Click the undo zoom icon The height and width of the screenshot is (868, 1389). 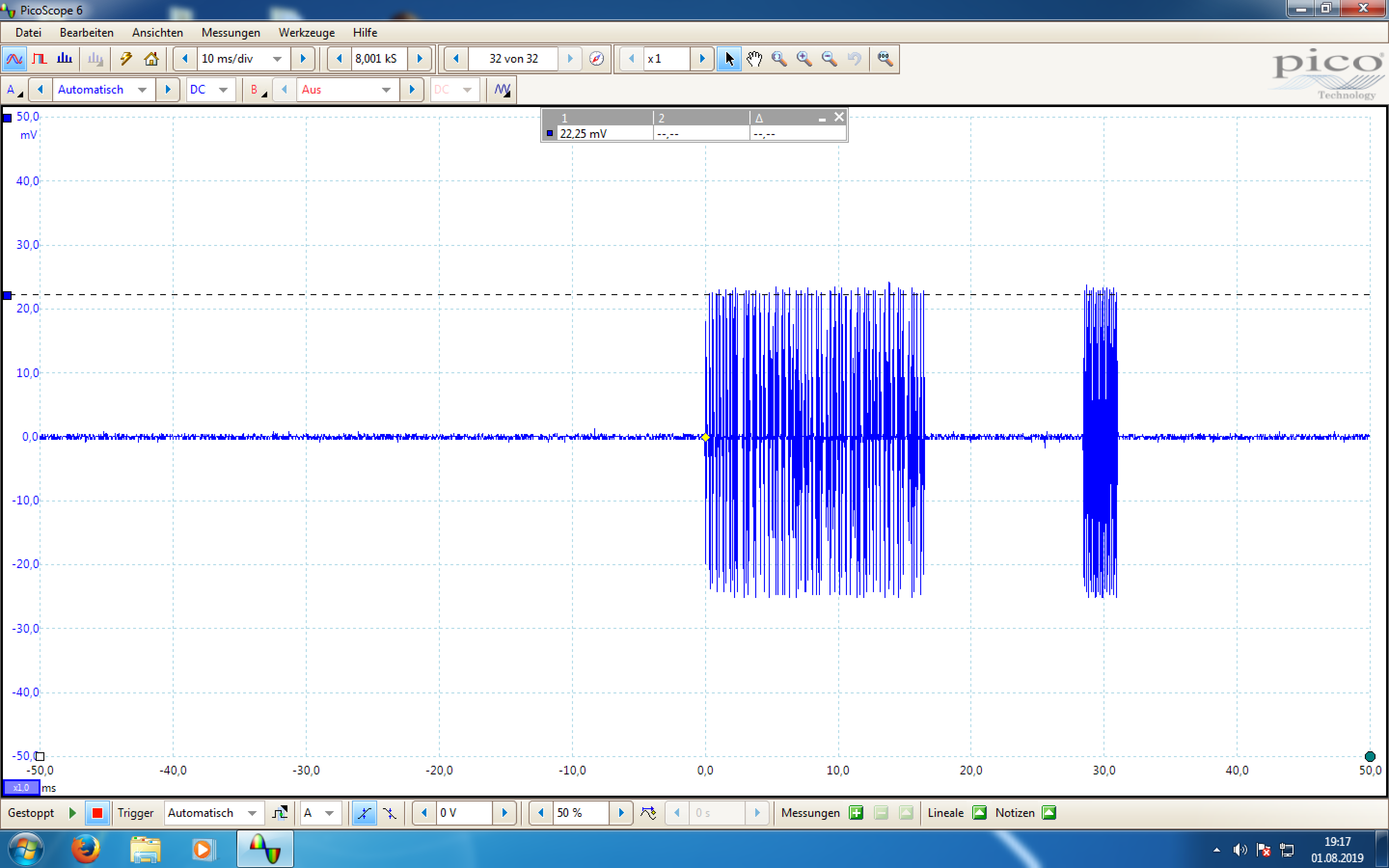click(x=855, y=58)
